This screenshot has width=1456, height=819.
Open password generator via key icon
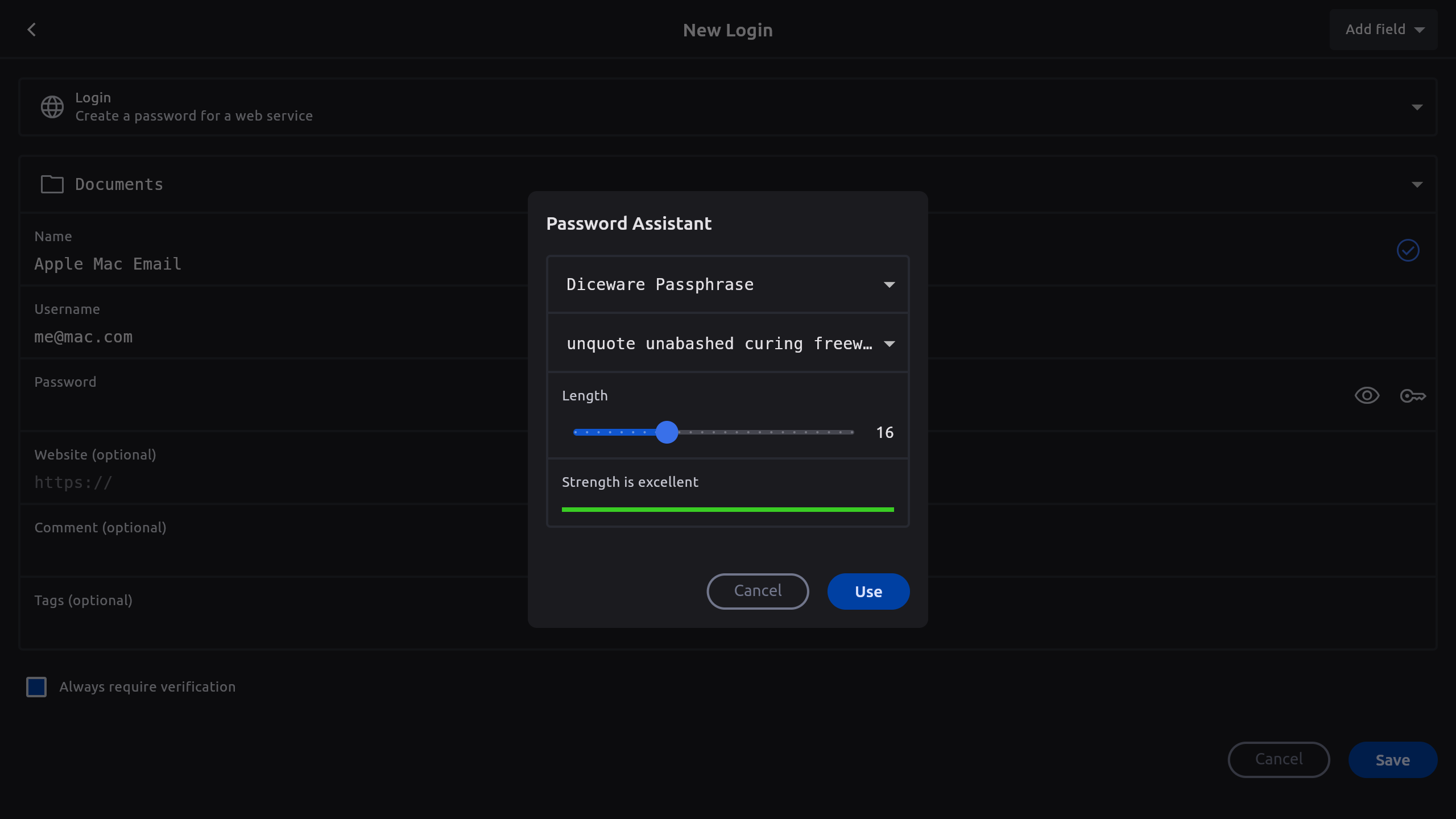1413,396
